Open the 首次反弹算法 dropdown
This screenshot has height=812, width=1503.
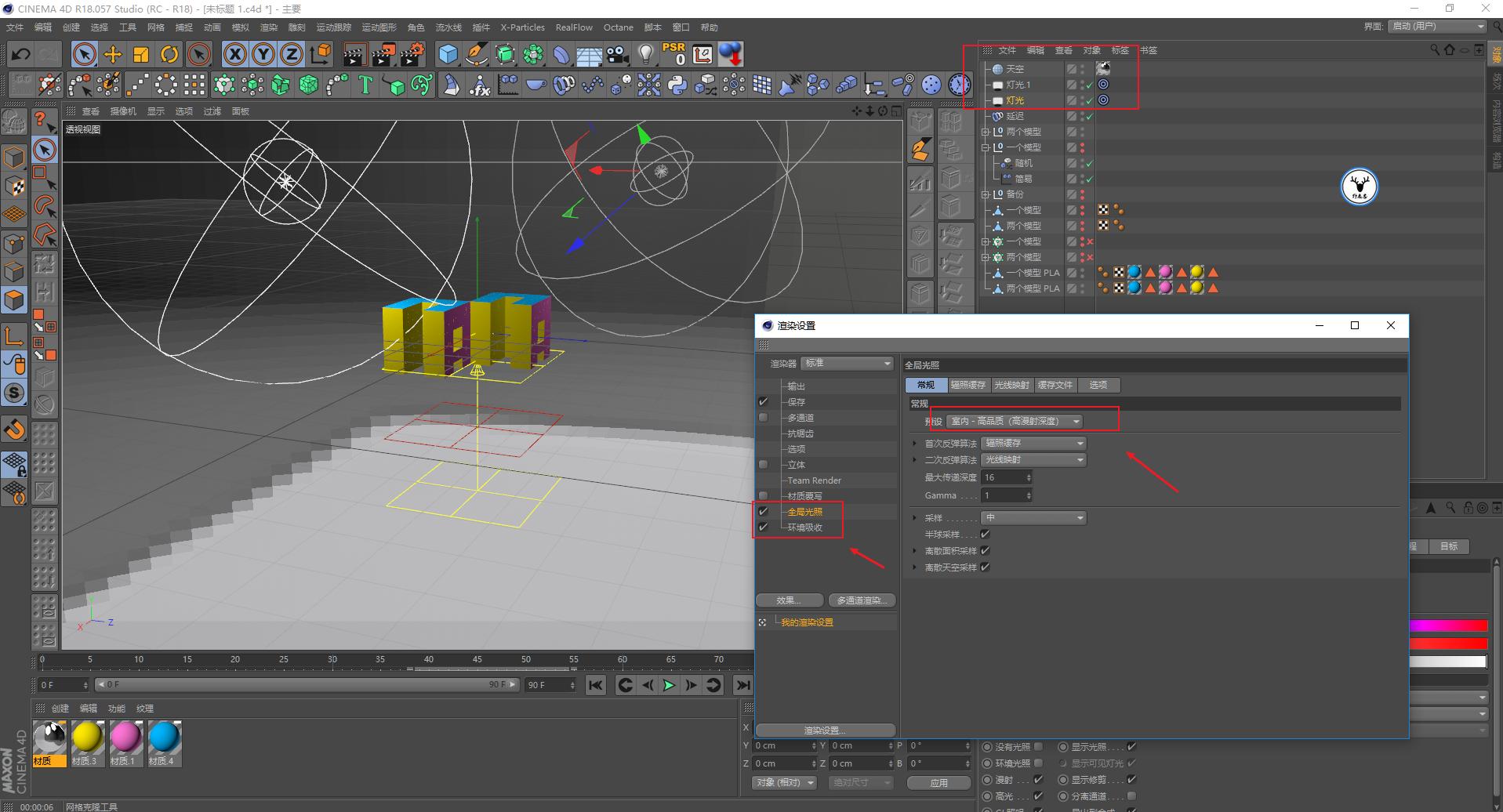1033,444
